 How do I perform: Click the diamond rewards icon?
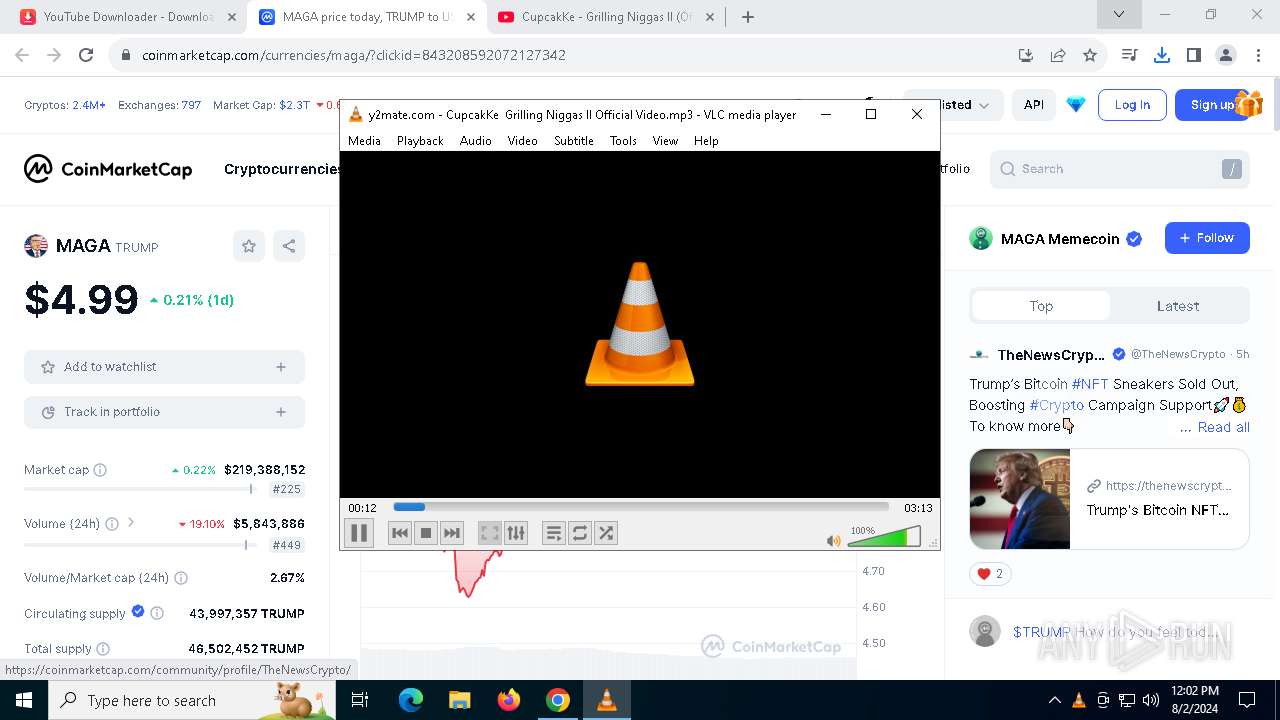click(x=1076, y=105)
